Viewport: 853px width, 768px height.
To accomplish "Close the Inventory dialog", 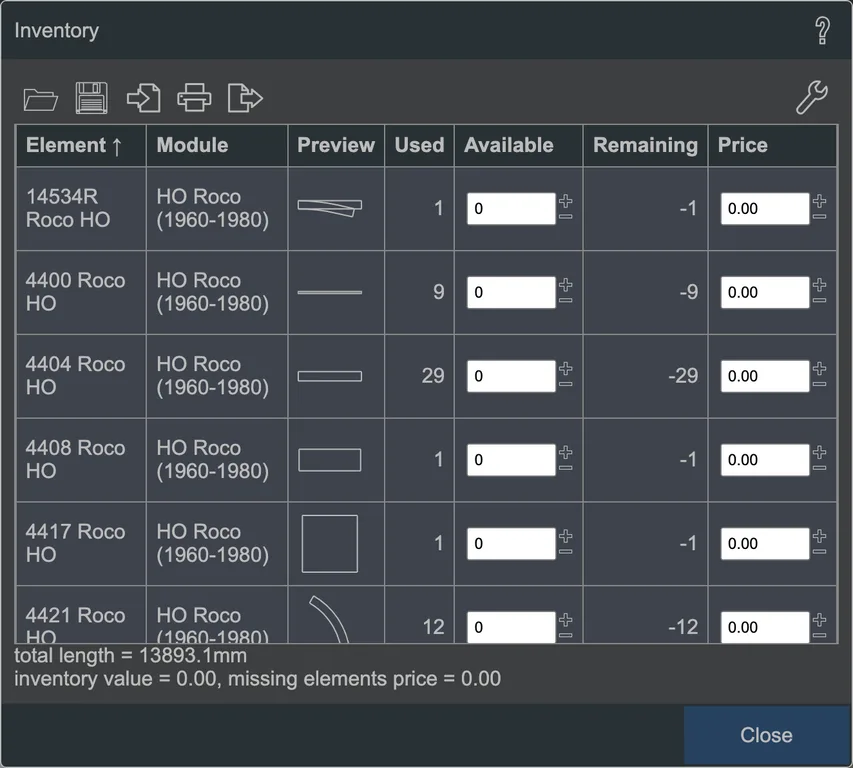I will click(766, 735).
